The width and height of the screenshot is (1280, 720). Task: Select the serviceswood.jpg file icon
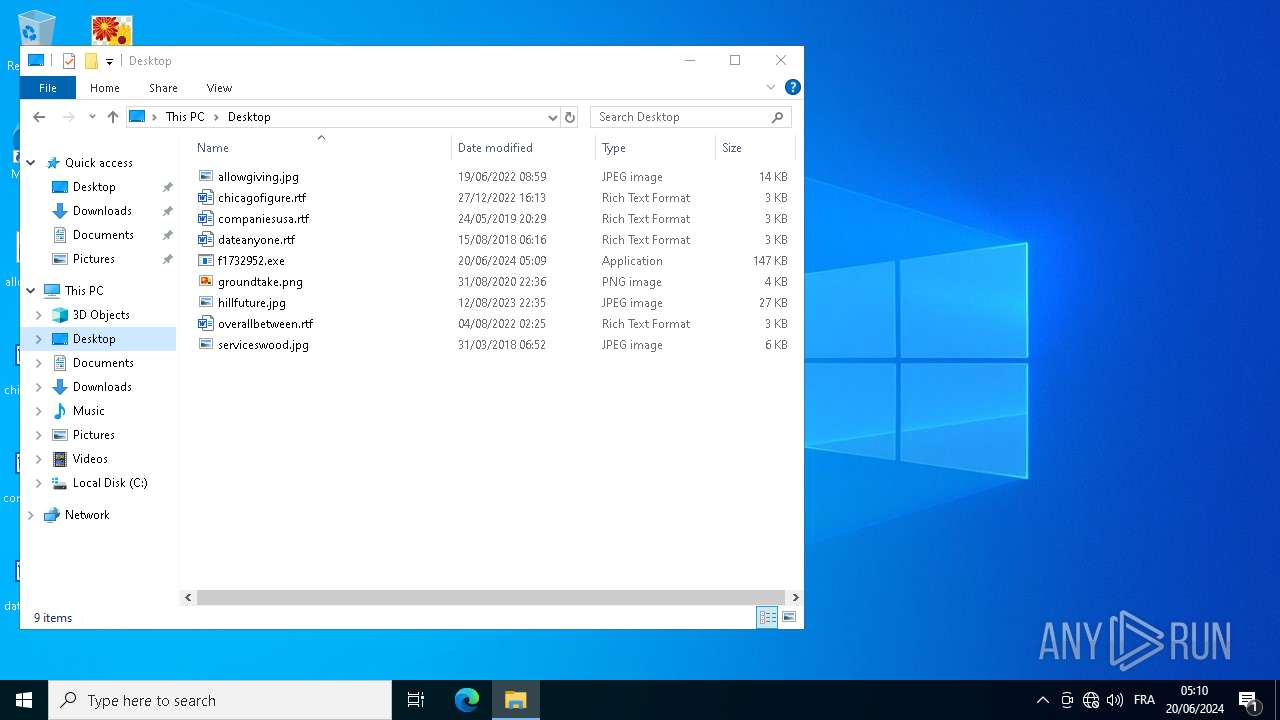[x=206, y=345]
